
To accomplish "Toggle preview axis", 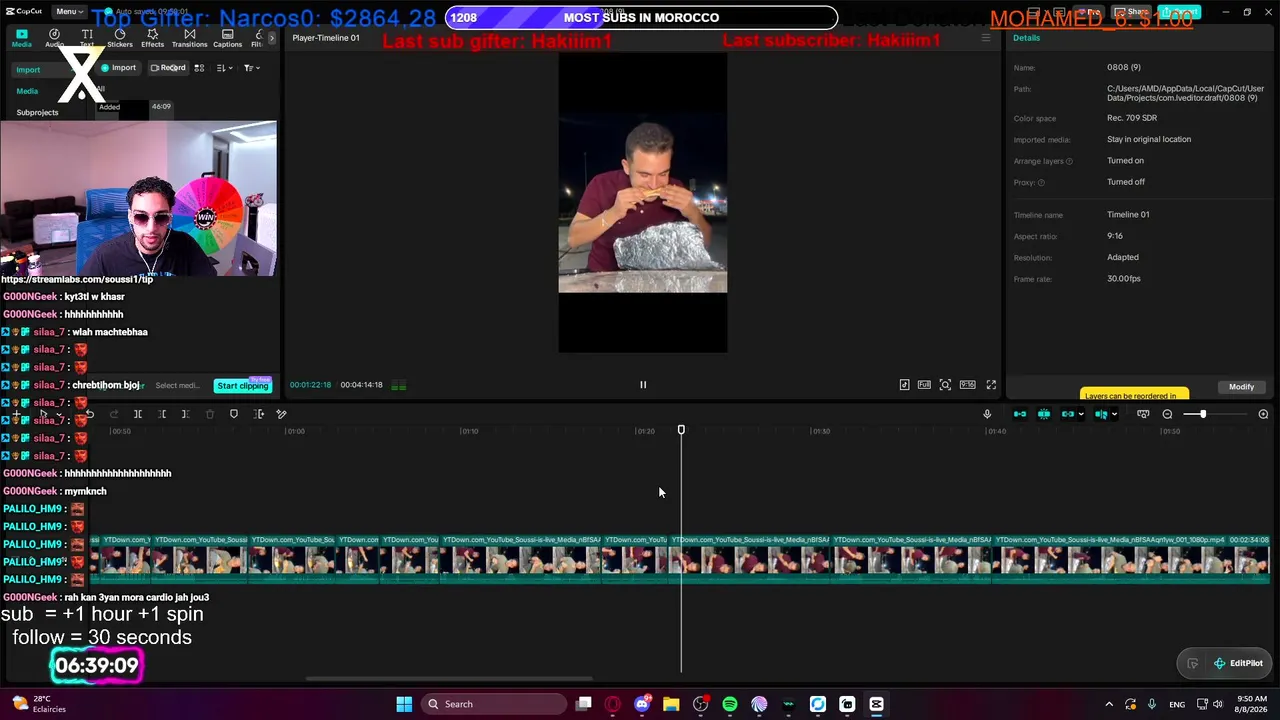I will pyautogui.click(x=1100, y=414).
